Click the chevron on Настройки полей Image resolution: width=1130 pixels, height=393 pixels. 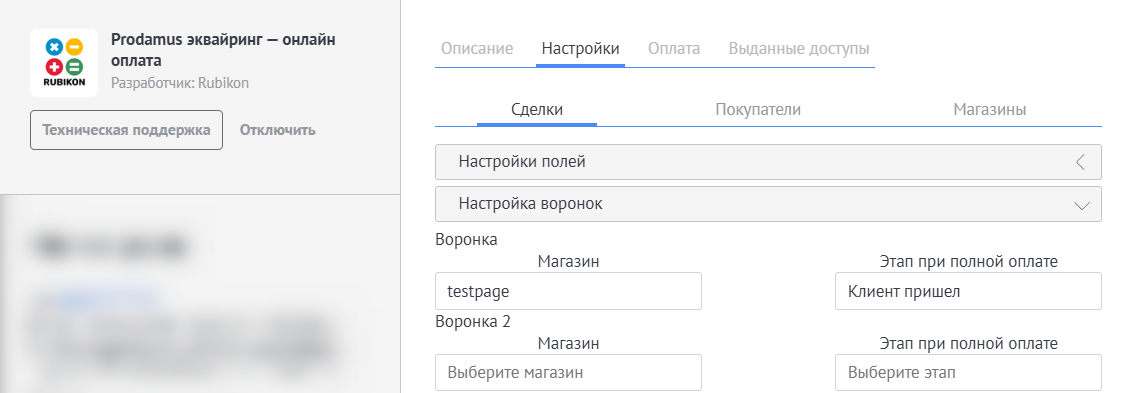pos(1081,162)
